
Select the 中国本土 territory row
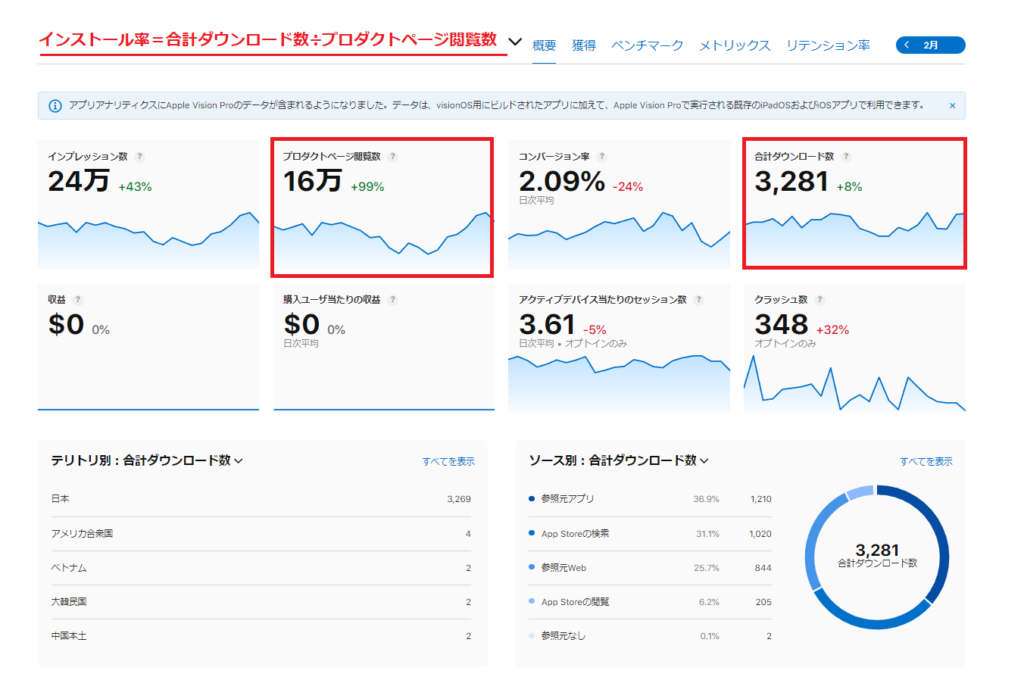[x=261, y=636]
